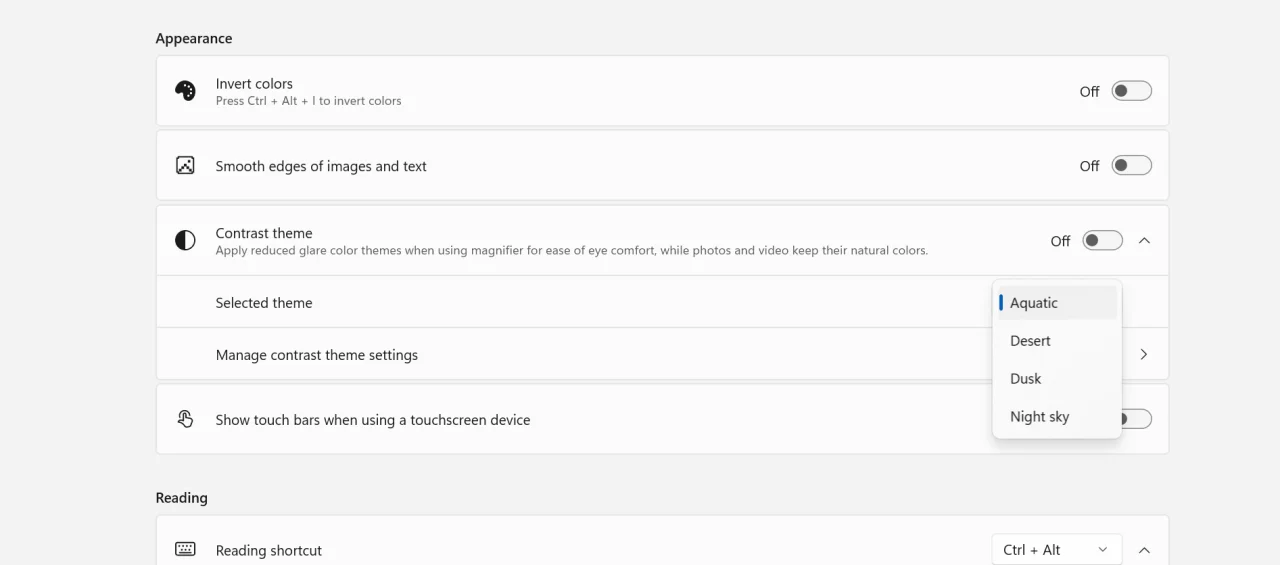Open Manage contrast theme settings row
Image resolution: width=1280 pixels, height=565 pixels.
[662, 354]
